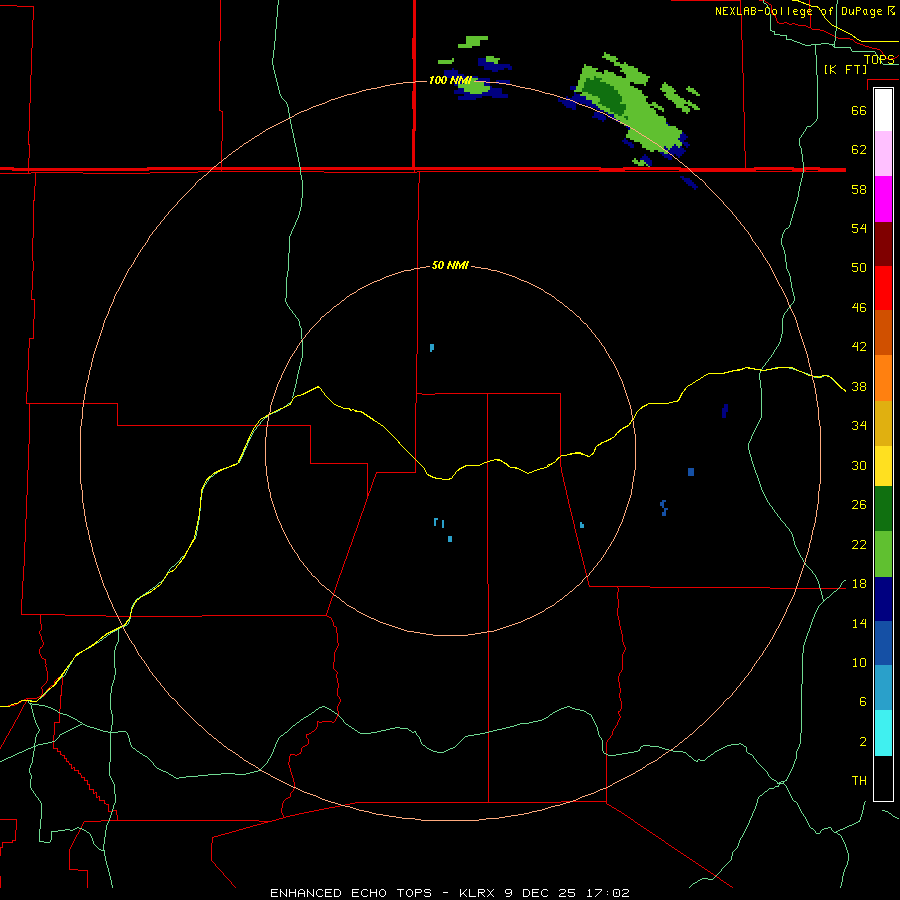
Task: Pick the cyan swatch beside 10
Action: tap(883, 733)
